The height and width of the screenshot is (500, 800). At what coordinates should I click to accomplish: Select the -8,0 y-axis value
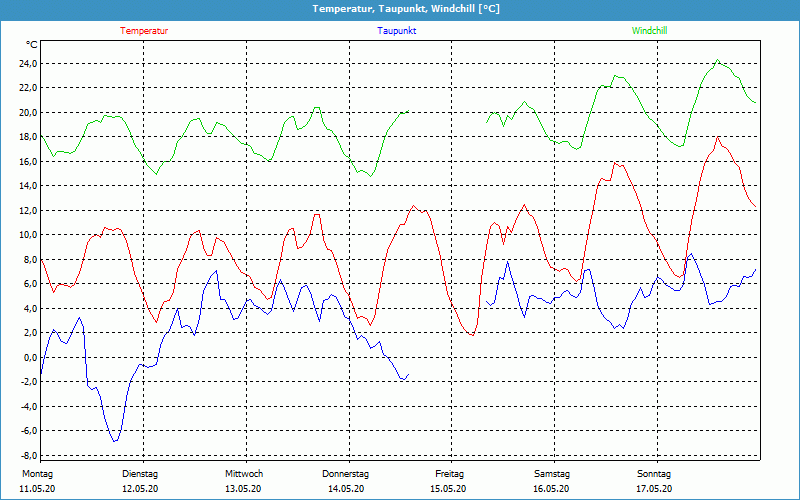[29, 455]
